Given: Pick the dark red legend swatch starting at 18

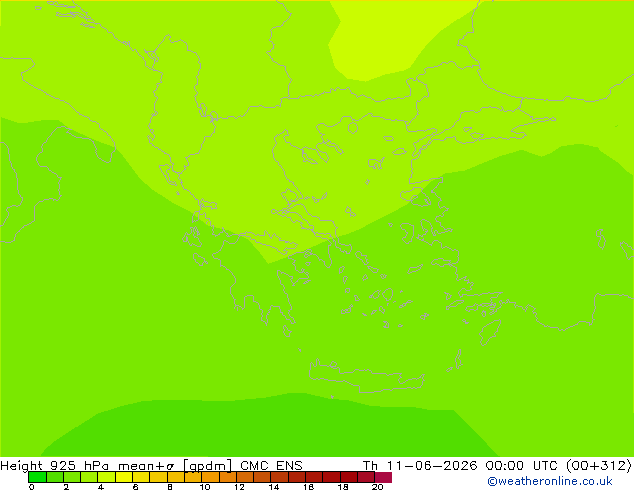Looking at the screenshot, I should click(349, 477).
